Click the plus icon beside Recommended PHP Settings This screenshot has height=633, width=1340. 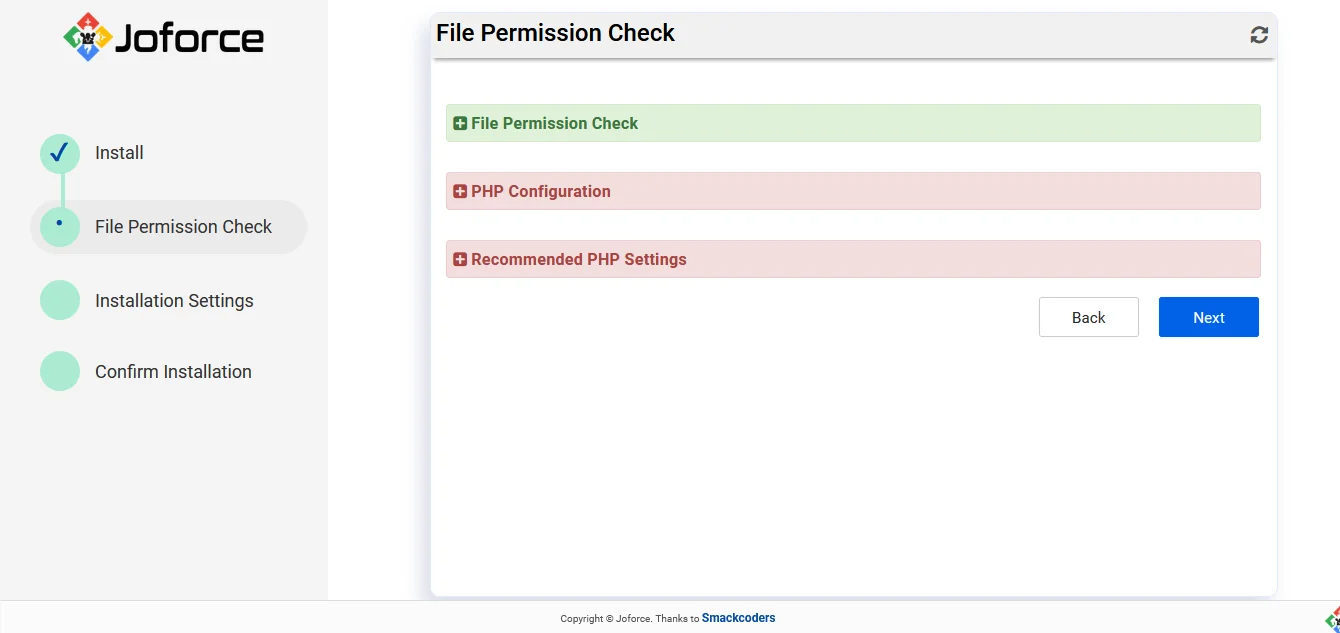pyautogui.click(x=460, y=260)
